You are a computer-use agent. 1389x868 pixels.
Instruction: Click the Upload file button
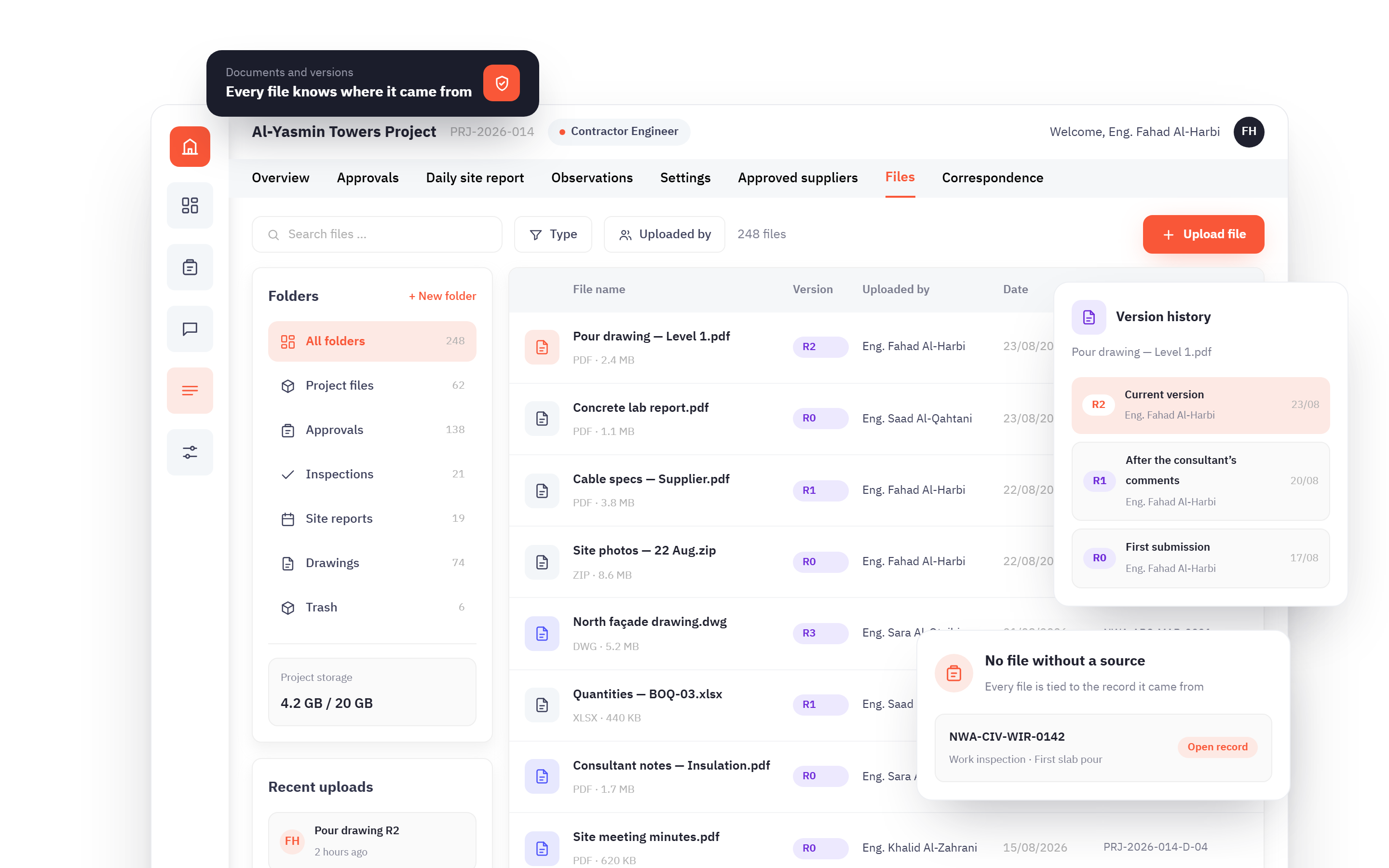[x=1203, y=234]
